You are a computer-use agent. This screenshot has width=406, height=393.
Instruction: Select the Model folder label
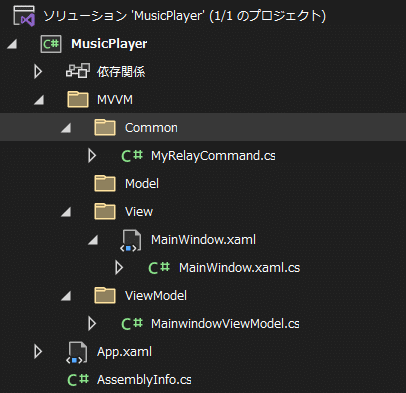(142, 184)
